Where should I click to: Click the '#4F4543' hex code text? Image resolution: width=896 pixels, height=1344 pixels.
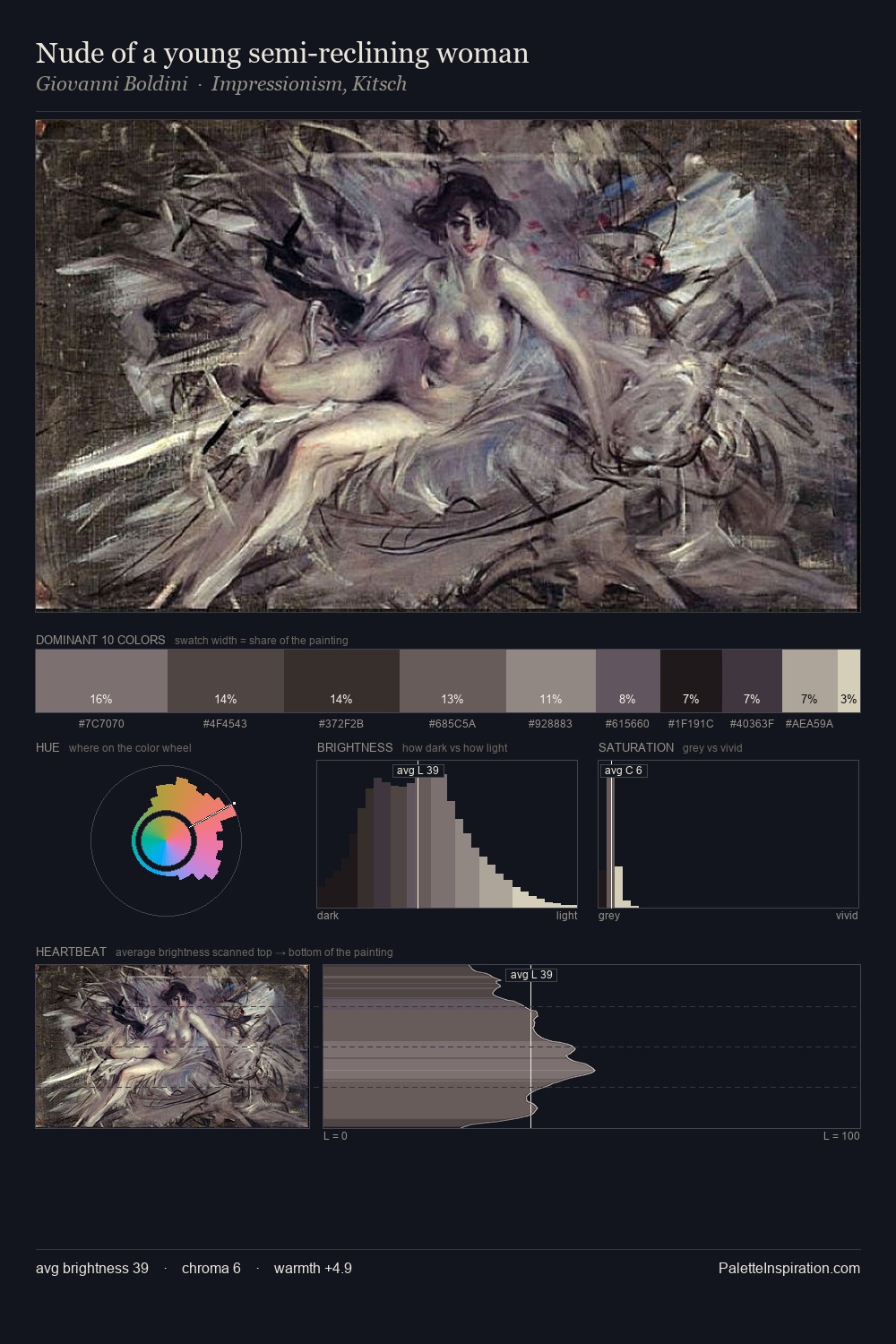coord(225,724)
